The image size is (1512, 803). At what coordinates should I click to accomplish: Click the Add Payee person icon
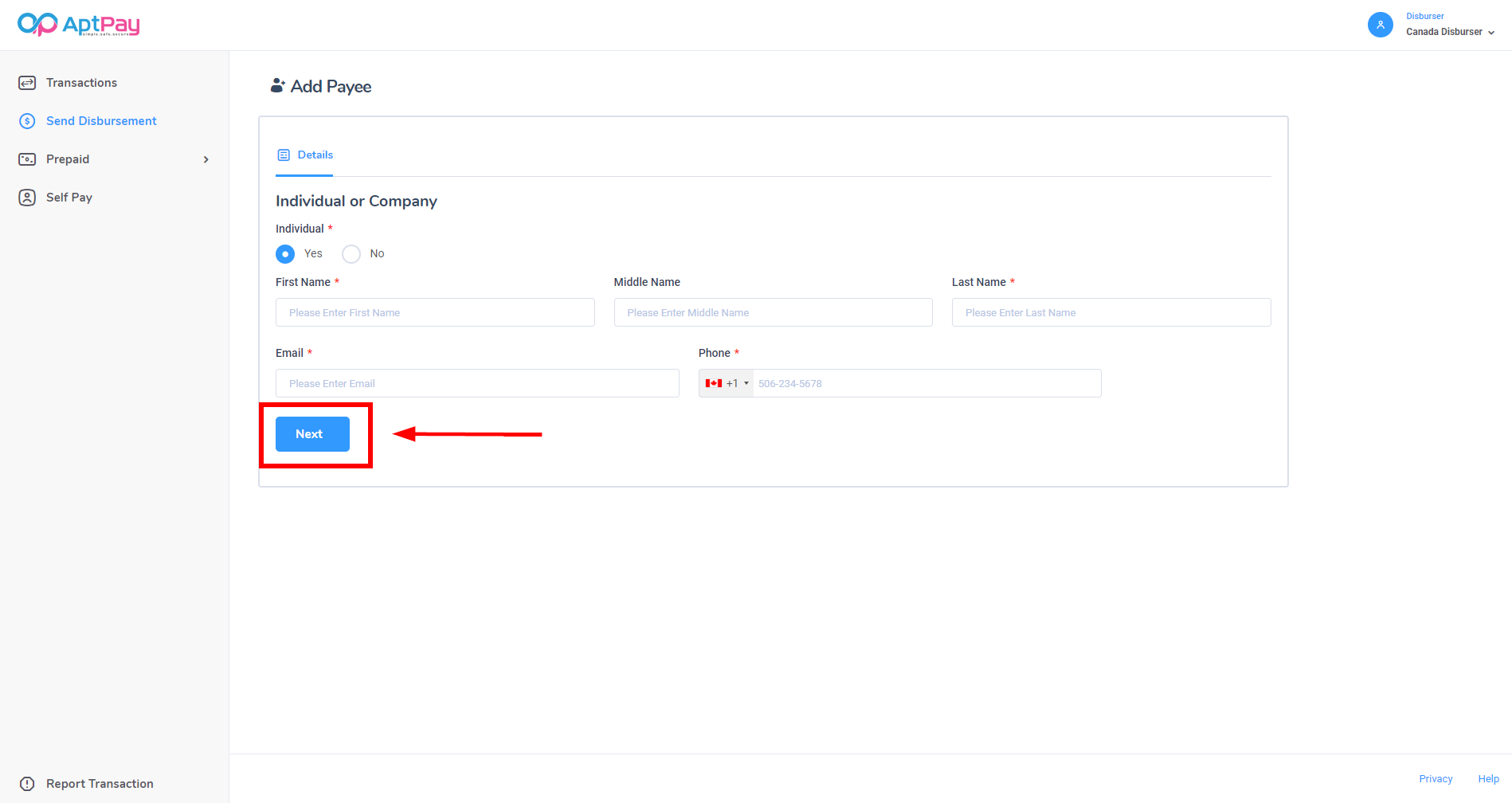(x=277, y=86)
